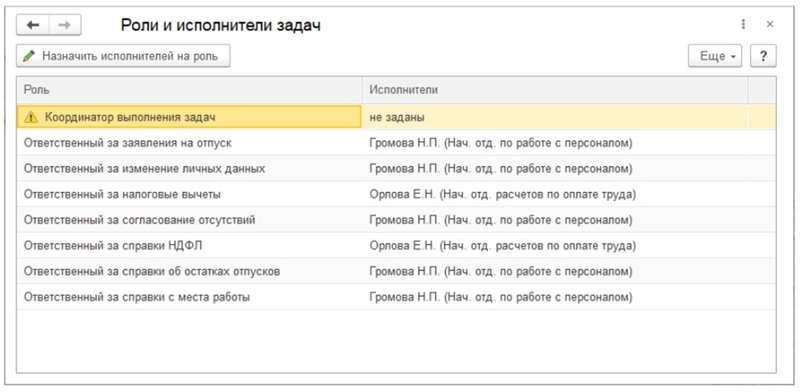Select the Координатор выполнения задач row
The width and height of the screenshot is (800, 392).
(x=396, y=117)
